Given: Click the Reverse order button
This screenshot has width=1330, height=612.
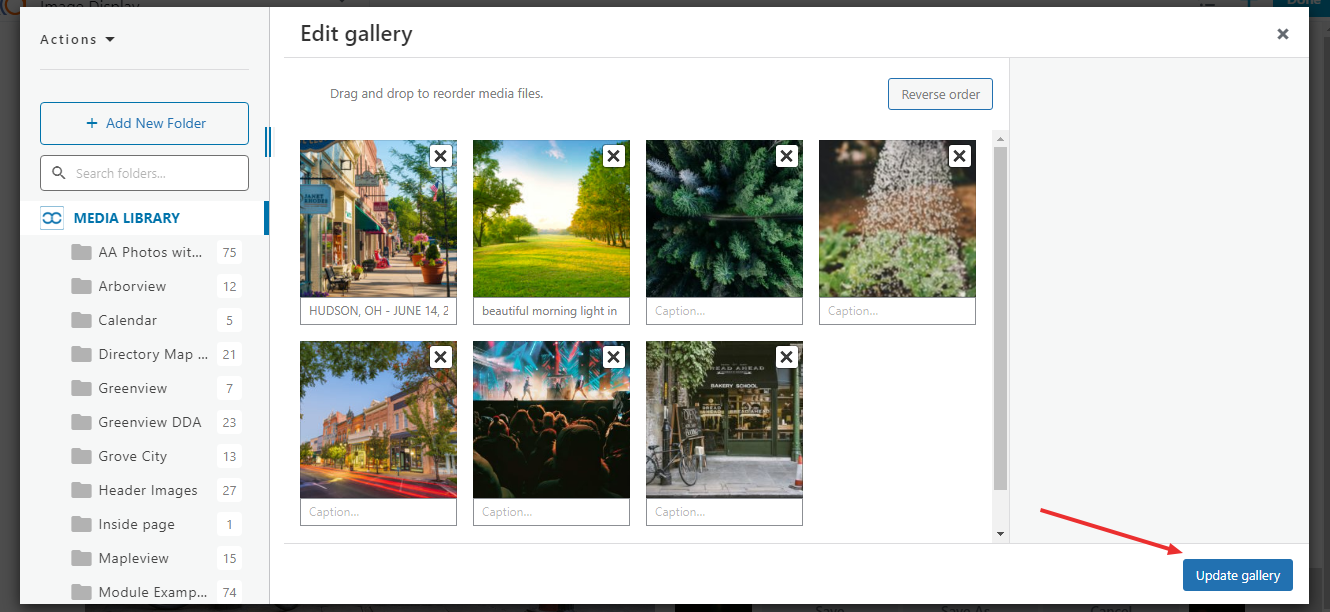Looking at the screenshot, I should [x=940, y=94].
